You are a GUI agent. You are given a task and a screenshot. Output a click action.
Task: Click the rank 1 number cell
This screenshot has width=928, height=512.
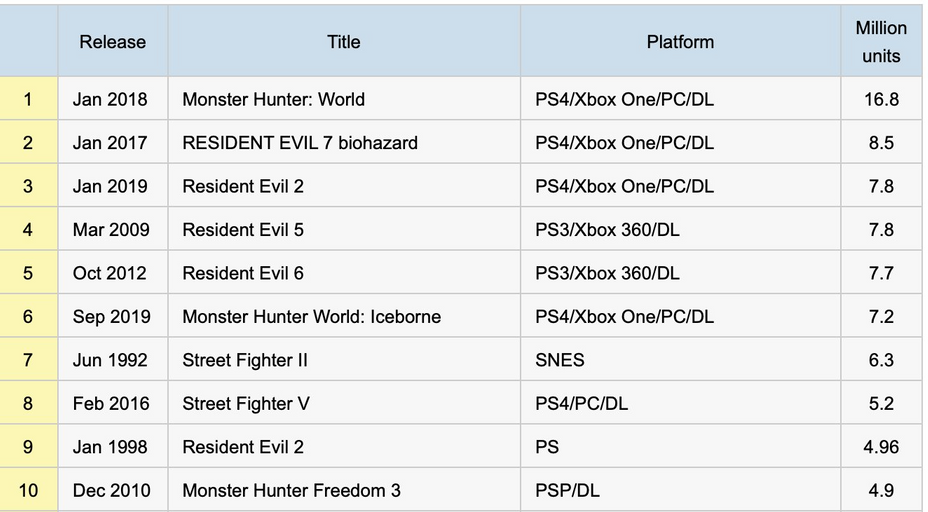28,99
